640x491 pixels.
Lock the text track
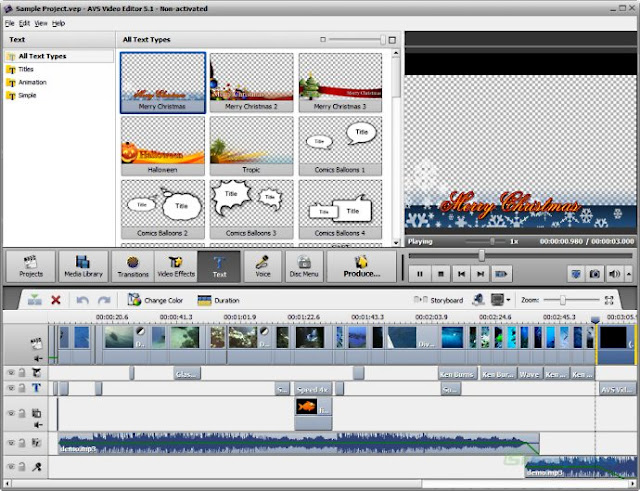22,388
